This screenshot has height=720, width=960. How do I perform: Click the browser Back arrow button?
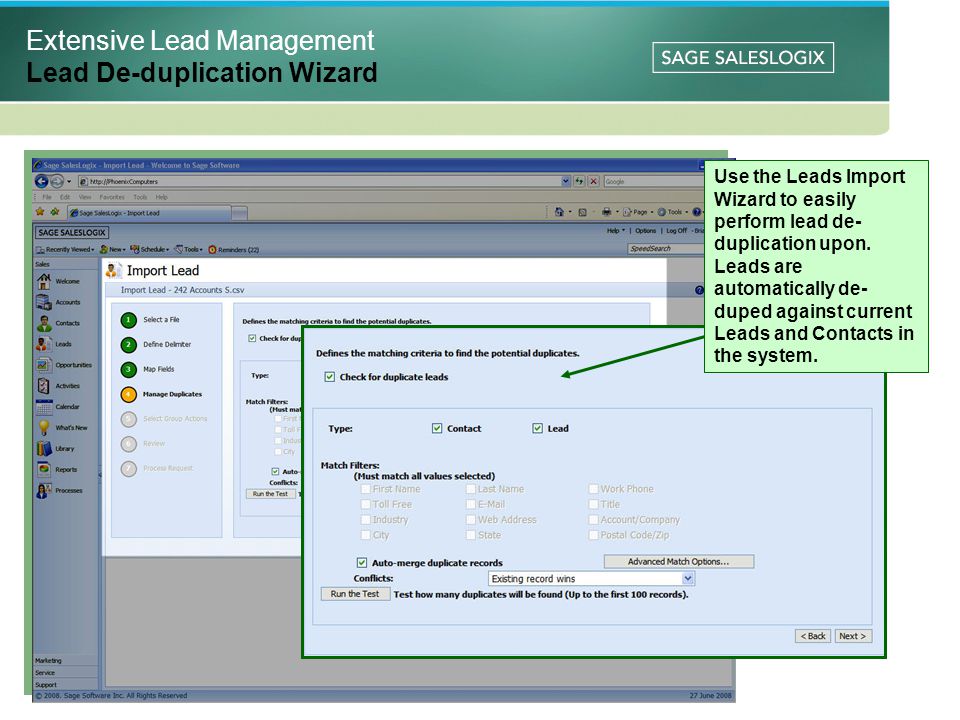41,181
